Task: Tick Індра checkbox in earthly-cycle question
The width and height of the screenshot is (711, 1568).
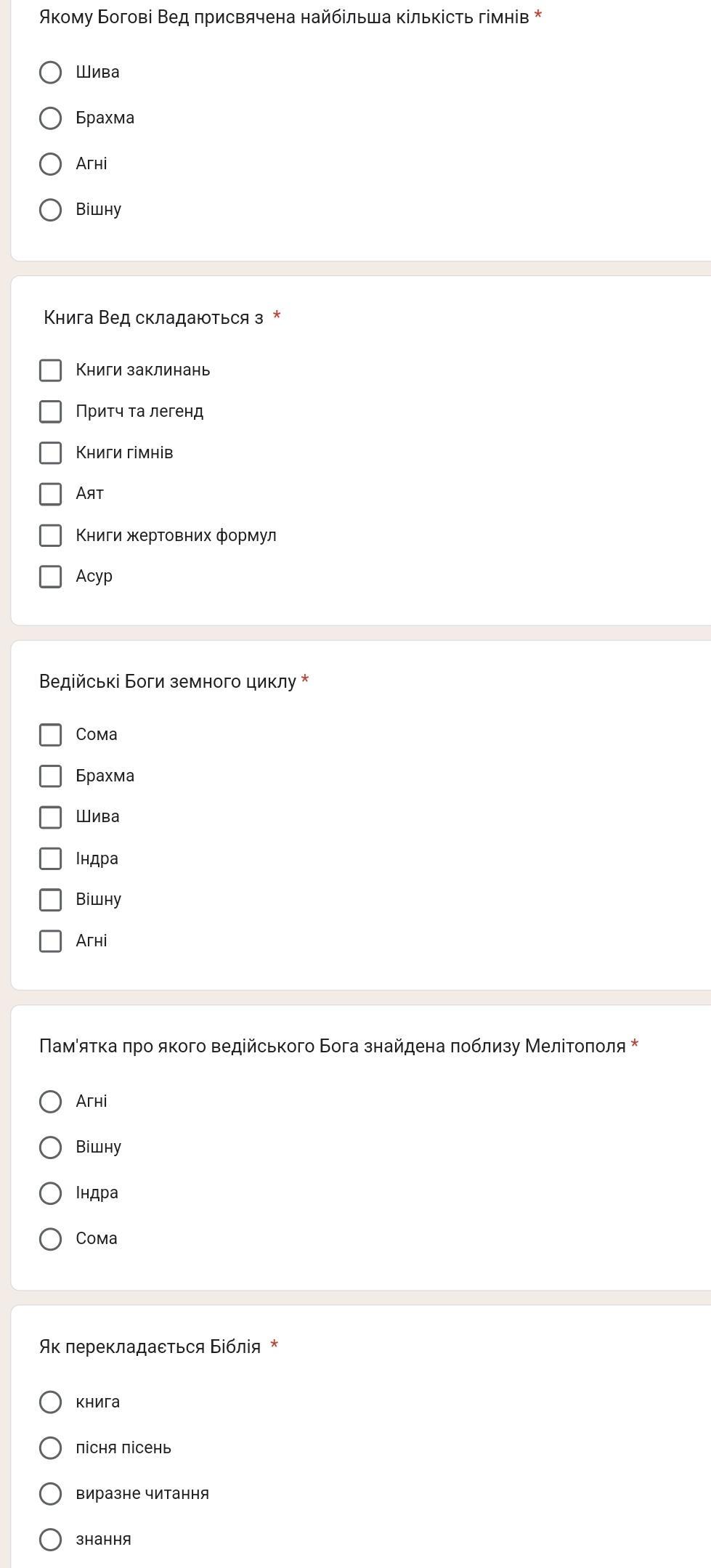Action: pyautogui.click(x=50, y=858)
